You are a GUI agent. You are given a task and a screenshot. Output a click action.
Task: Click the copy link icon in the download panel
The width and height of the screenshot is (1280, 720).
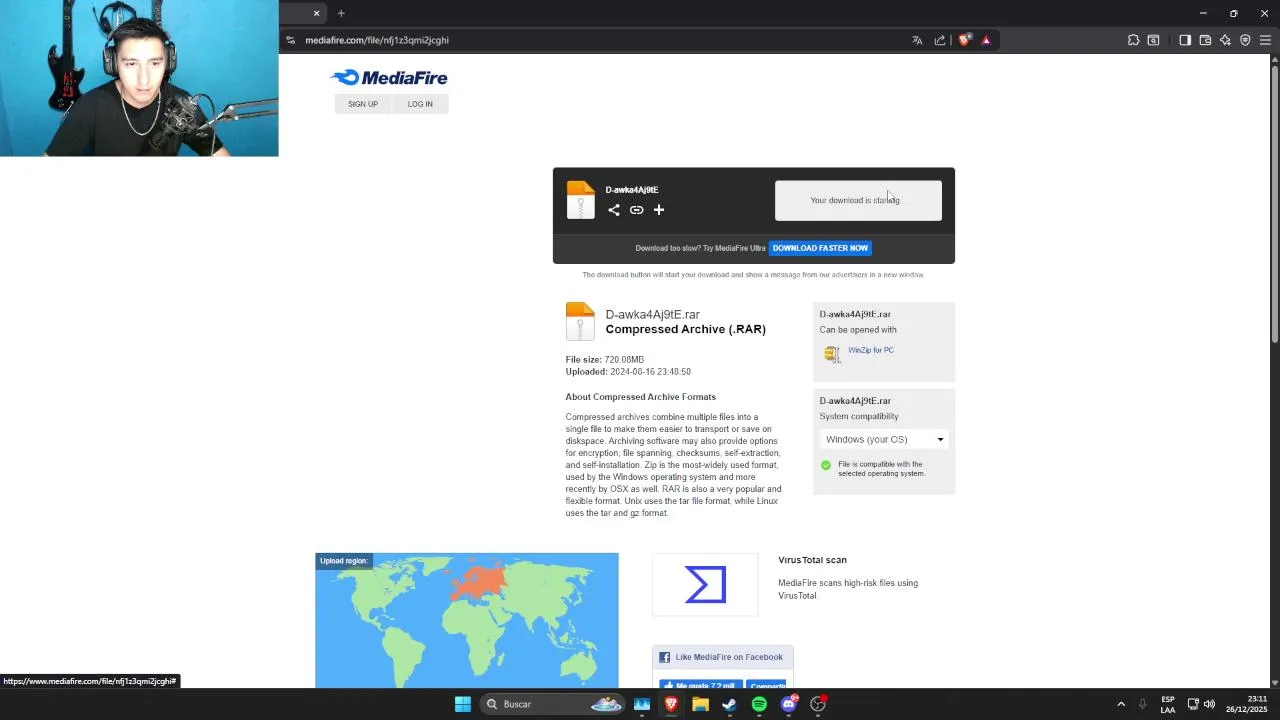[636, 210]
